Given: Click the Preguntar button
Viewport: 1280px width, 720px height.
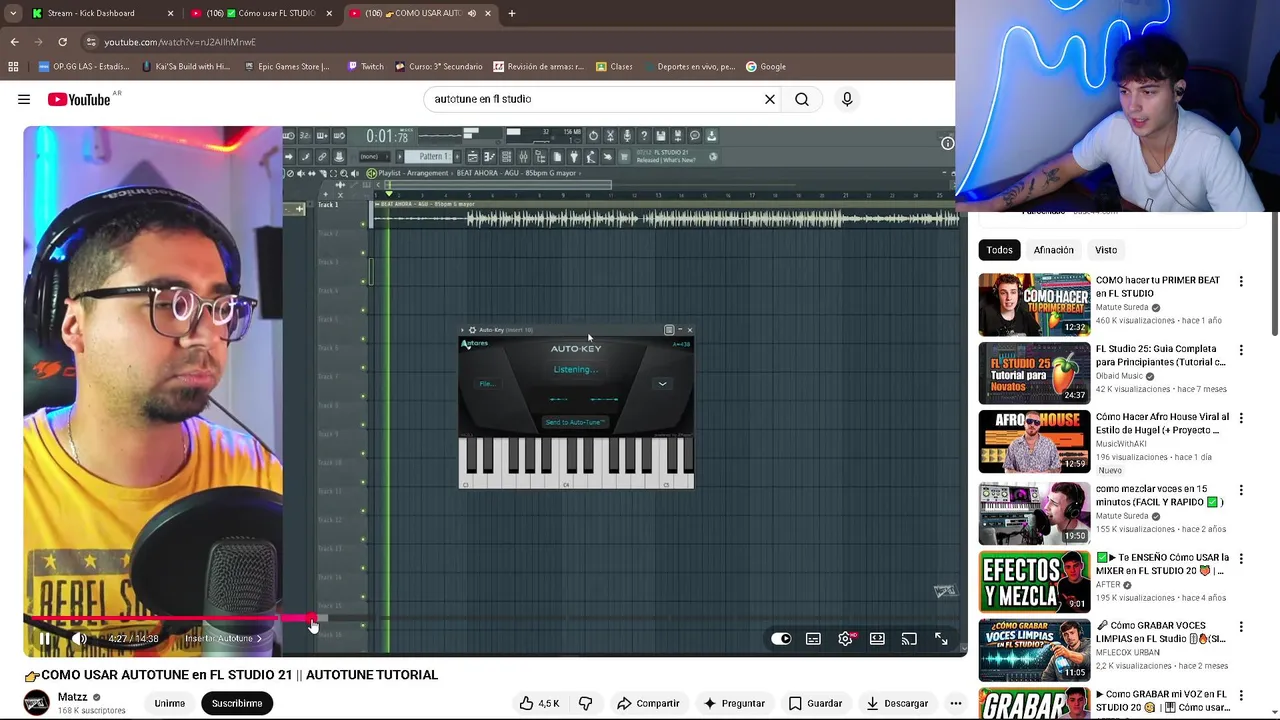Looking at the screenshot, I should pyautogui.click(x=734, y=703).
